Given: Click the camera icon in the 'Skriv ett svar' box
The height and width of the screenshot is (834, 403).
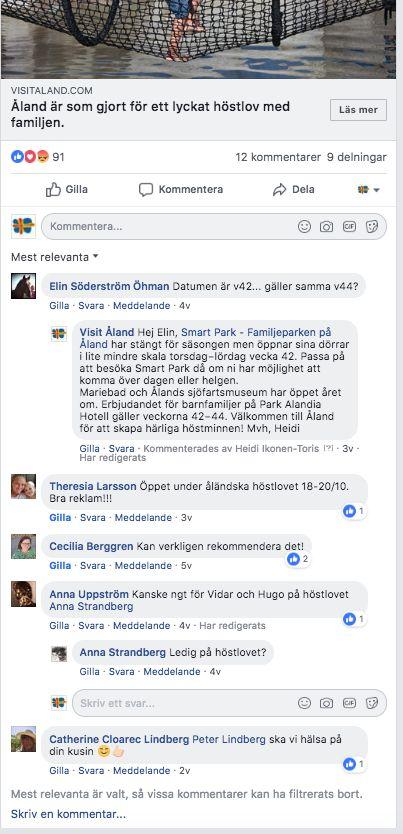Looking at the screenshot, I should click(326, 703).
